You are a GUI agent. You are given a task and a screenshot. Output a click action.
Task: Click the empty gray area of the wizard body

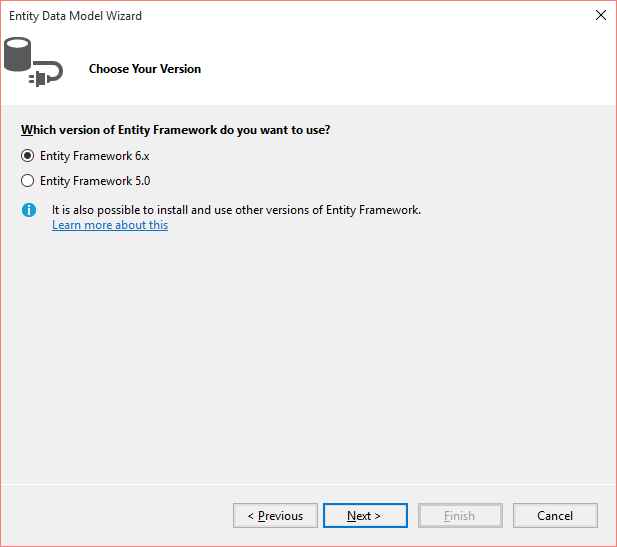[x=308, y=354]
